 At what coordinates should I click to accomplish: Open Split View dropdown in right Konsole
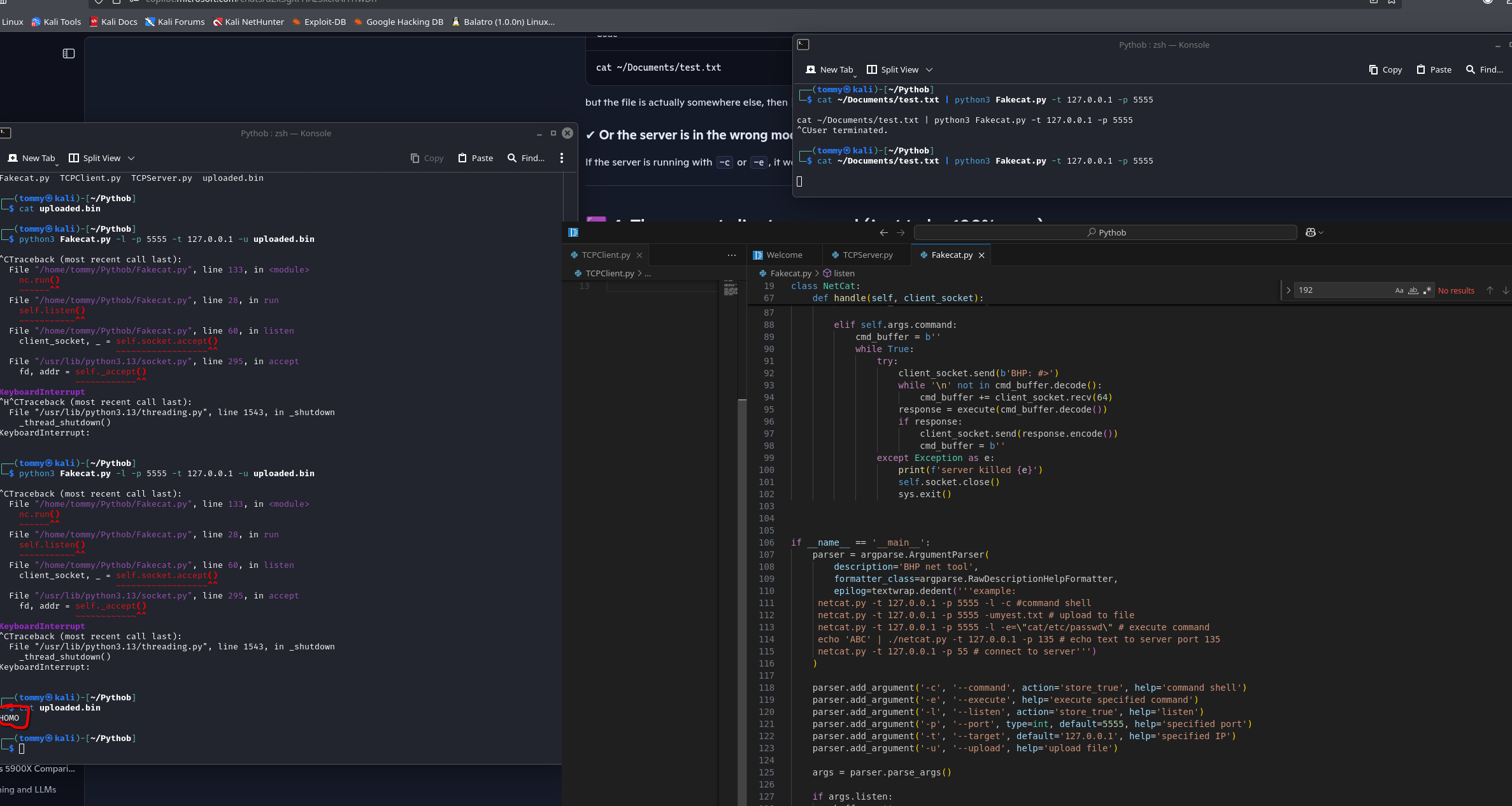point(929,69)
